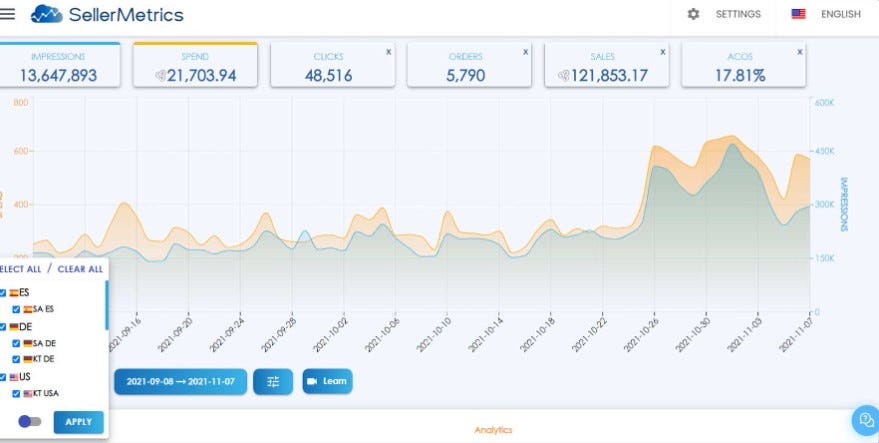The image size is (879, 443).
Task: Click the SellerMetrics cloud logo
Action: pyautogui.click(x=47, y=14)
